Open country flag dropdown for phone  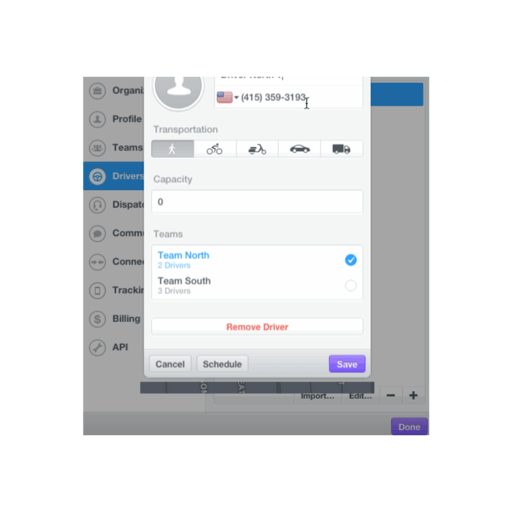[228, 97]
